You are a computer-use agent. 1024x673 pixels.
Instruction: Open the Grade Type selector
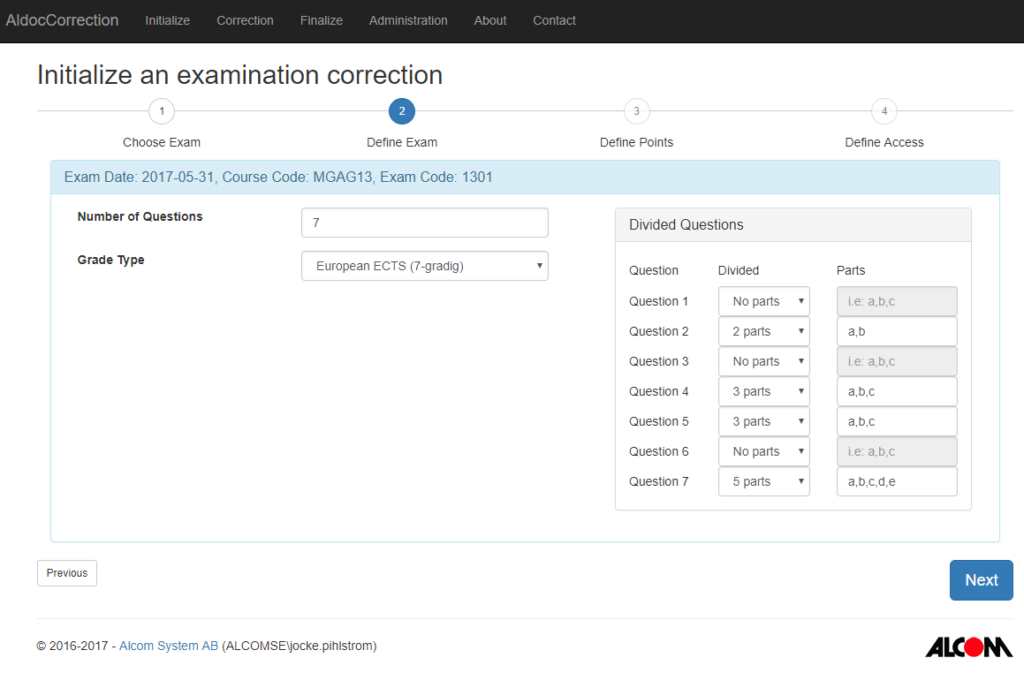click(424, 265)
